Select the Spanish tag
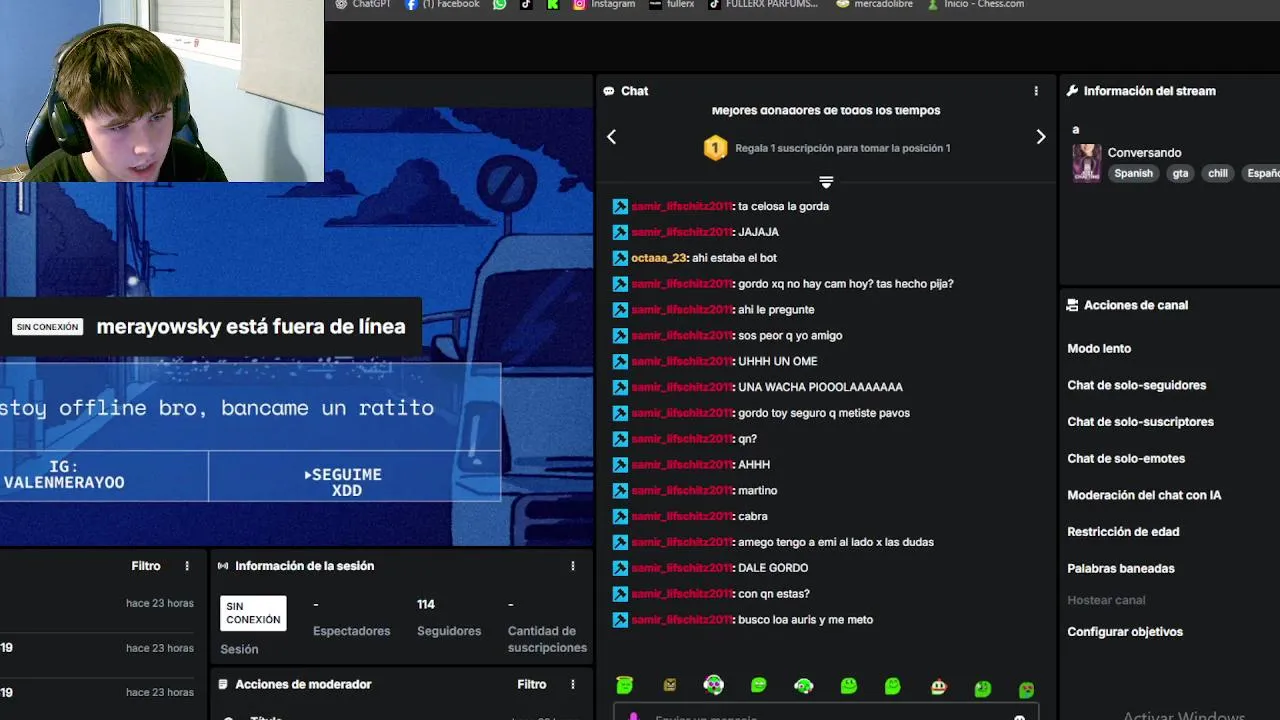 pos(1133,173)
